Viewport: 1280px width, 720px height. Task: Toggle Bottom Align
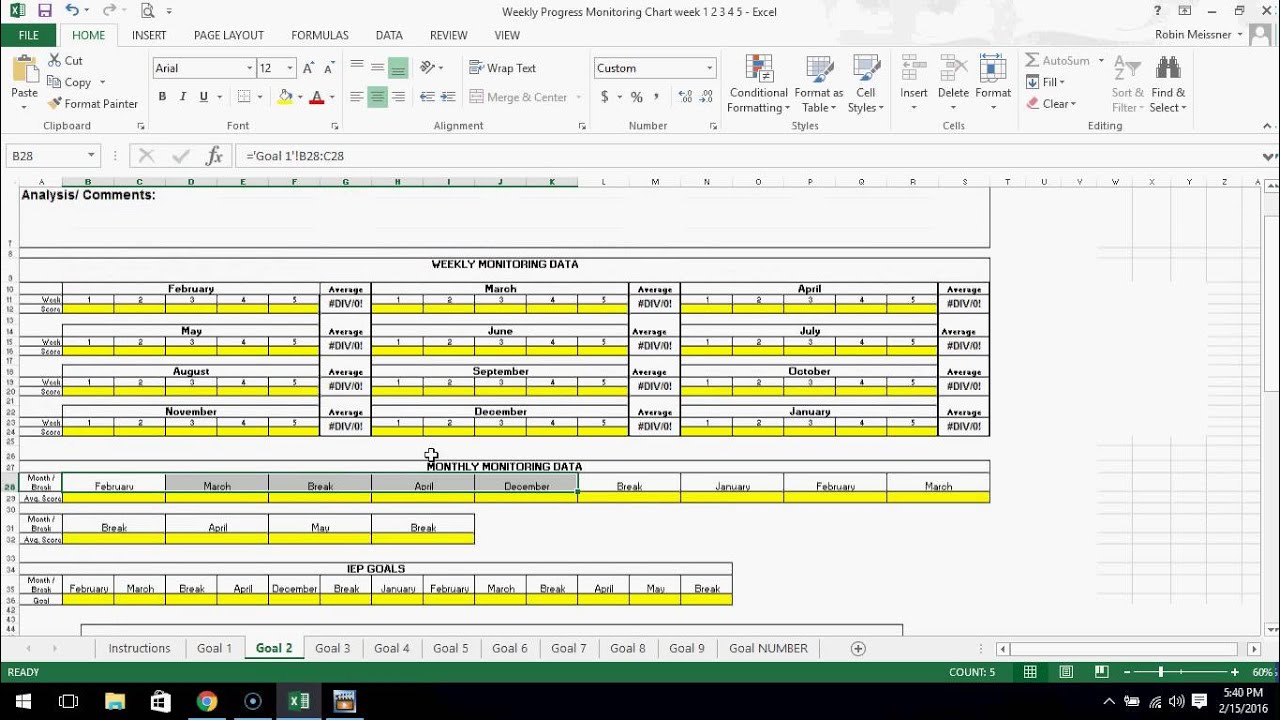pyautogui.click(x=398, y=68)
